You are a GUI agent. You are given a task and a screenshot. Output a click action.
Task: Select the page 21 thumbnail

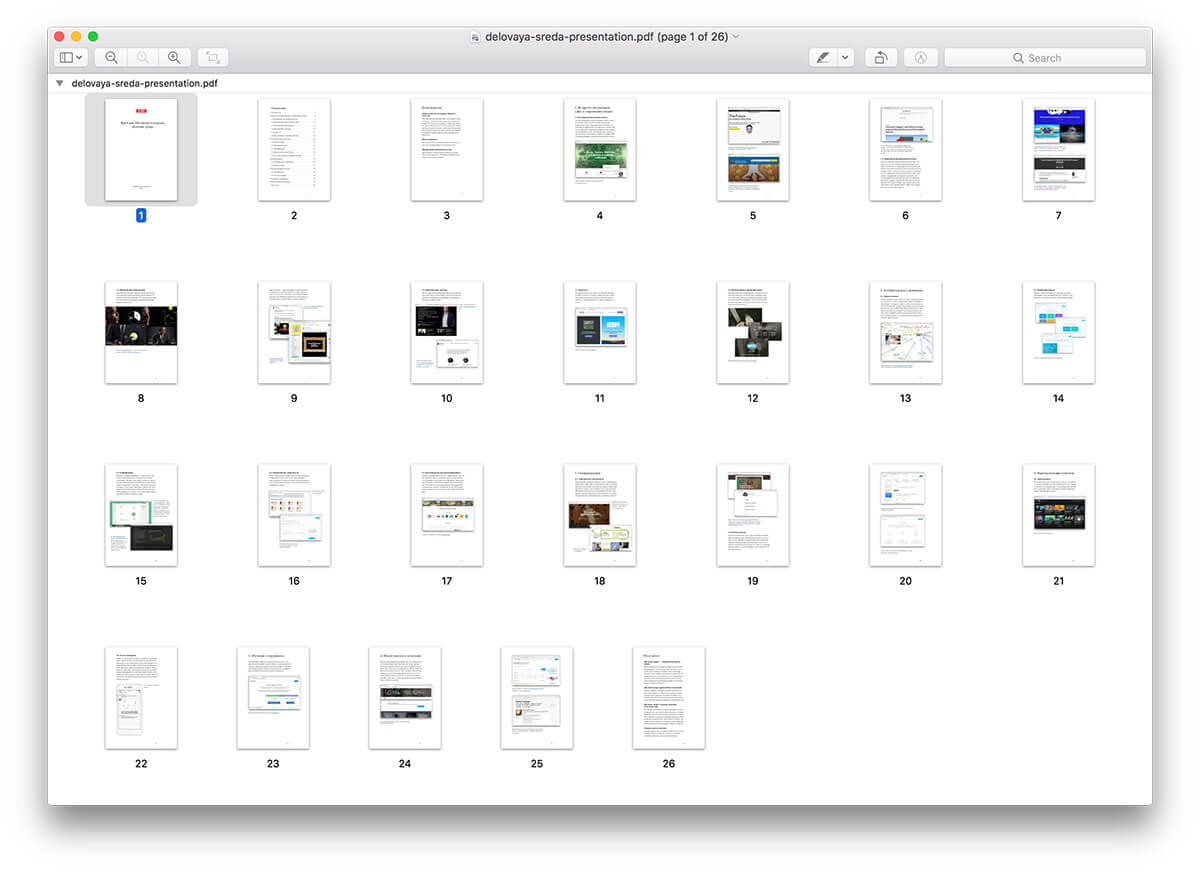[1058, 515]
